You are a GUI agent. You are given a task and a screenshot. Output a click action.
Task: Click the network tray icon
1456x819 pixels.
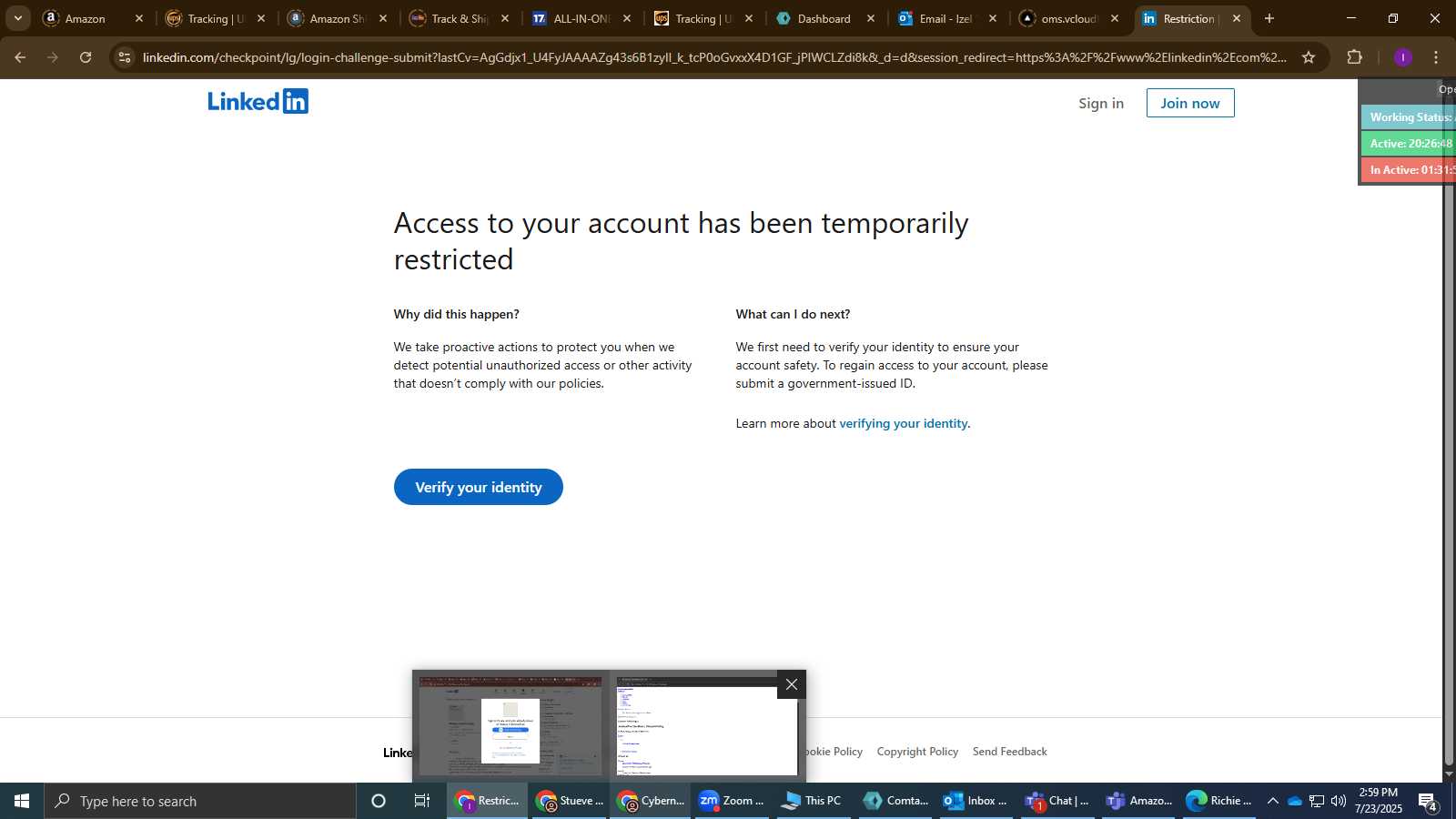1317,801
